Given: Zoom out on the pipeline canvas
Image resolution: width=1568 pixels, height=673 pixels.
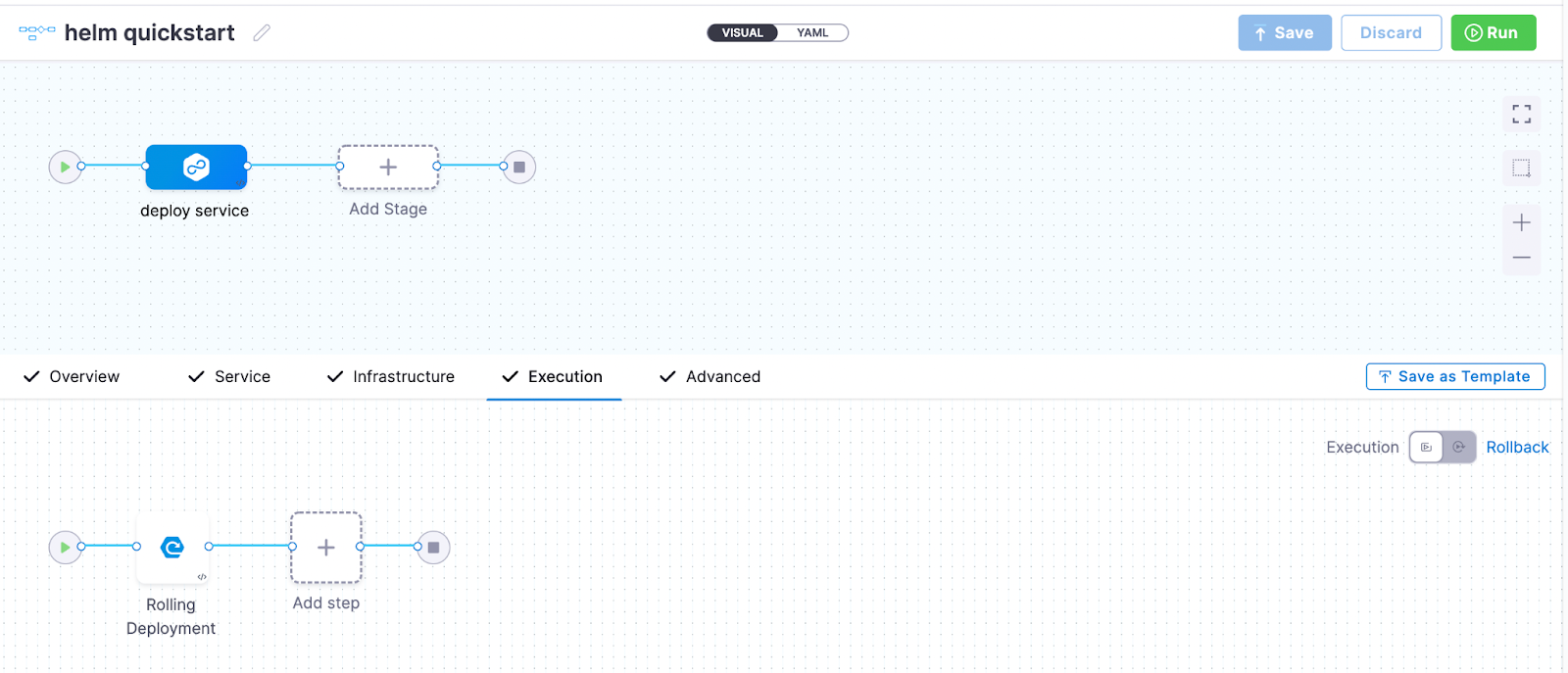Looking at the screenshot, I should (1521, 258).
